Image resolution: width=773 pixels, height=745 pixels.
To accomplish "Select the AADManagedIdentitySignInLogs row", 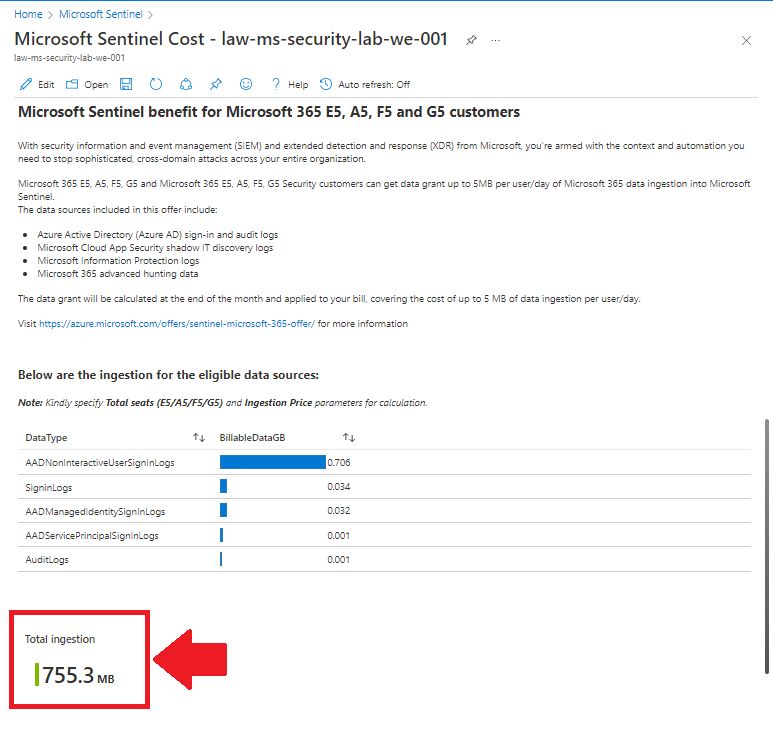I will pos(384,511).
